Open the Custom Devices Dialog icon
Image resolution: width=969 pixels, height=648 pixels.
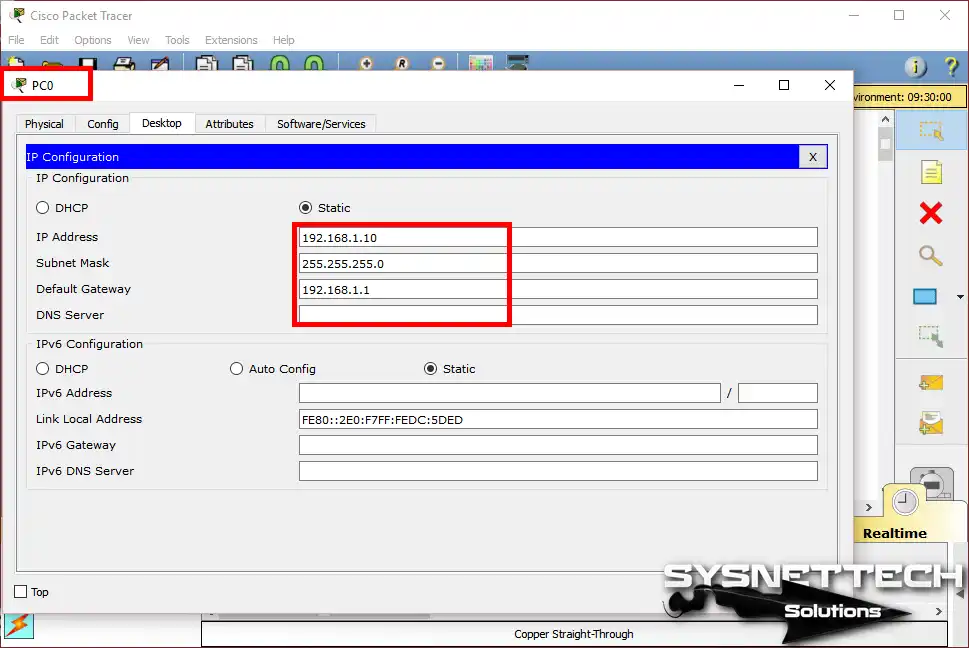pyautogui.click(x=517, y=62)
